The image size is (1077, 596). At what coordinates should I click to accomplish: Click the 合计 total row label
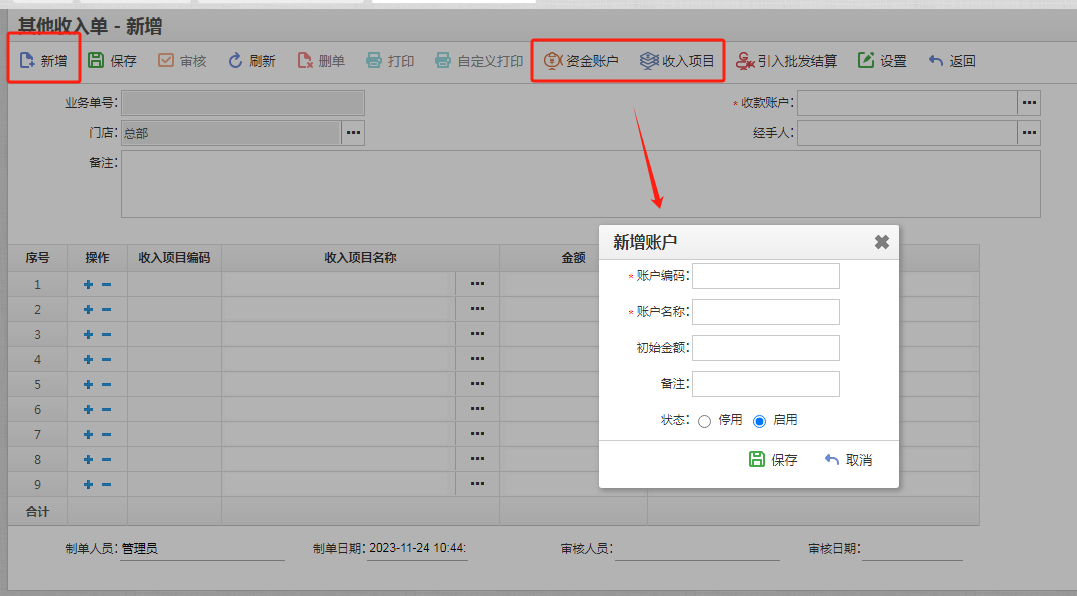tap(38, 512)
